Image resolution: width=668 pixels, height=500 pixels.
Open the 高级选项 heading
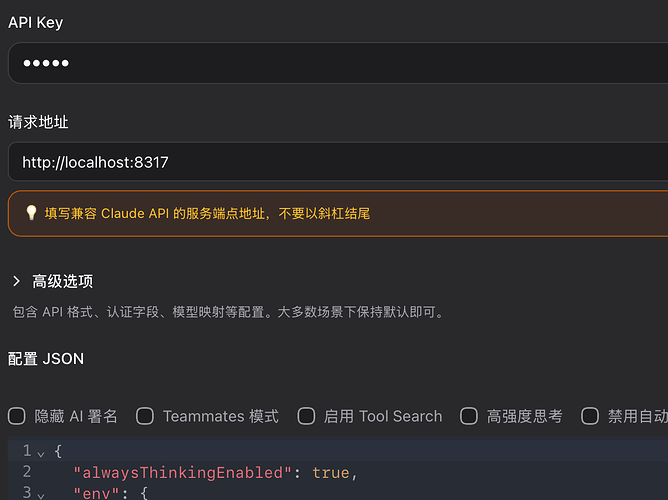[x=63, y=281]
